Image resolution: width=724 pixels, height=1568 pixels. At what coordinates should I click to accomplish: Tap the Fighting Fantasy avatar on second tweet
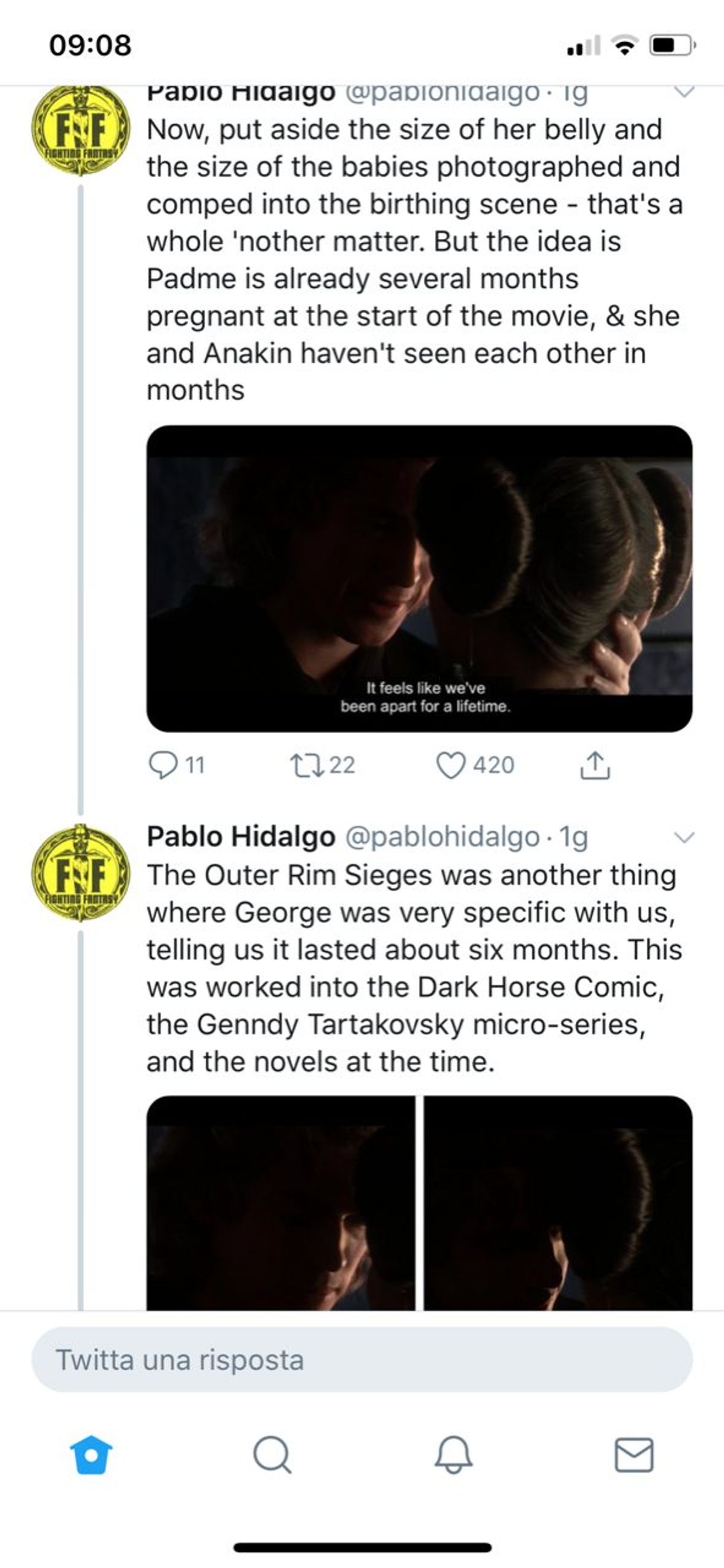(80, 872)
